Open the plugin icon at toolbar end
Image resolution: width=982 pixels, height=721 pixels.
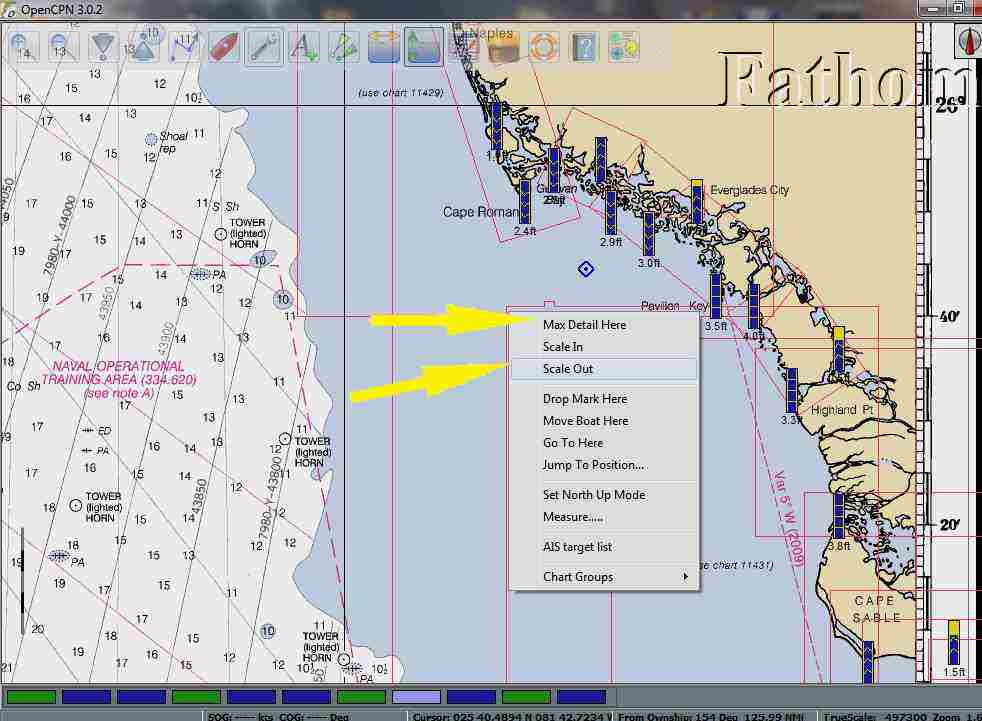[623, 46]
